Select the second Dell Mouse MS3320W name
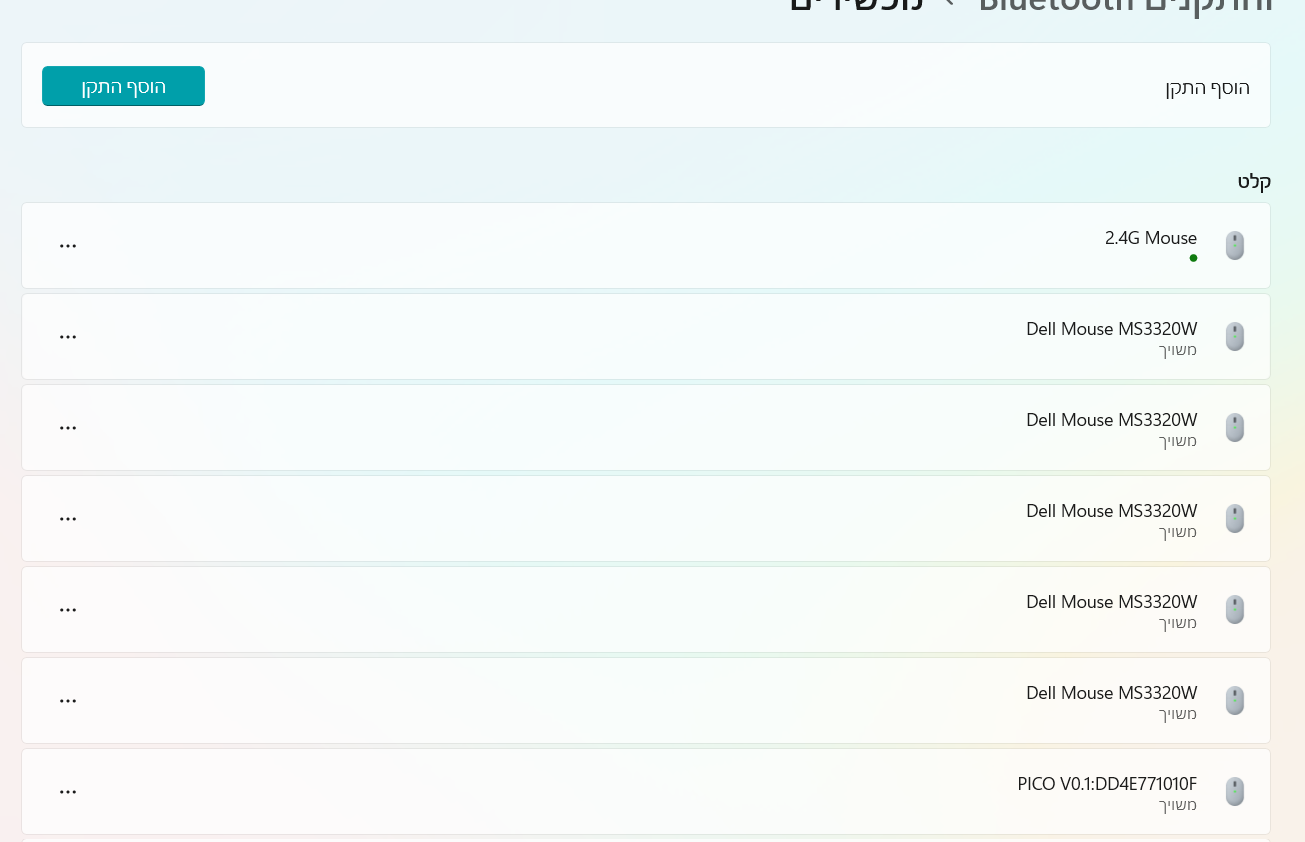Image resolution: width=1305 pixels, height=842 pixels. [x=1112, y=420]
